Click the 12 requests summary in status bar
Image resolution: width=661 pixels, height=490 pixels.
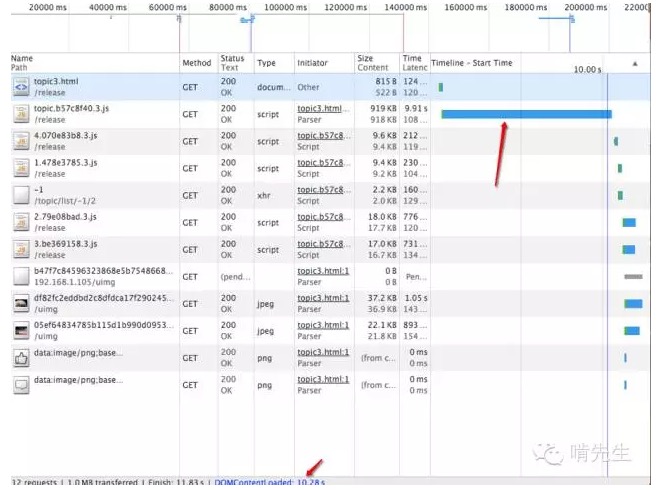point(34,482)
